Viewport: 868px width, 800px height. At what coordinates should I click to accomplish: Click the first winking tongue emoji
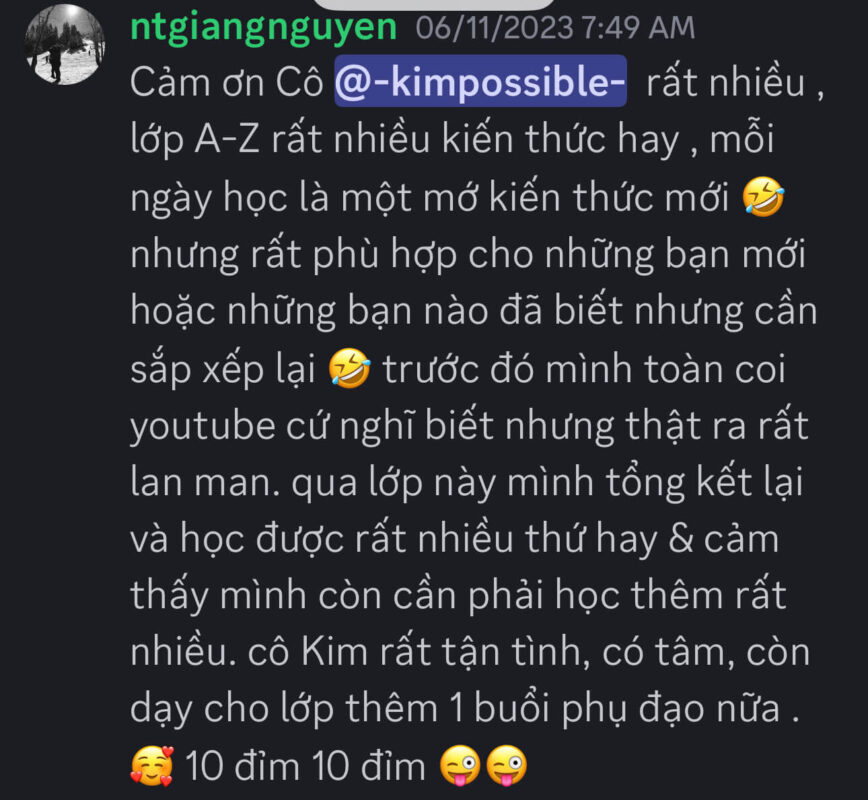[460, 766]
